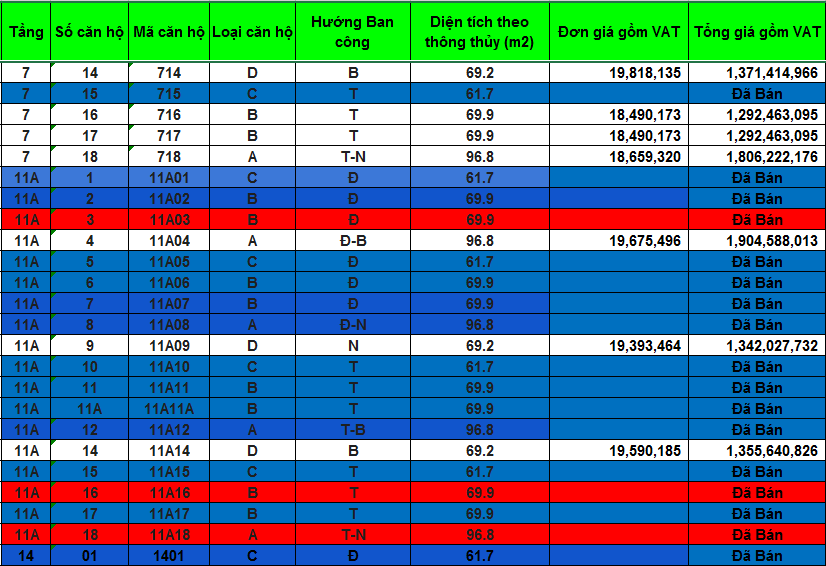Click balcony direction 'T-N' in row 718
826x566 pixels.
(x=353, y=157)
